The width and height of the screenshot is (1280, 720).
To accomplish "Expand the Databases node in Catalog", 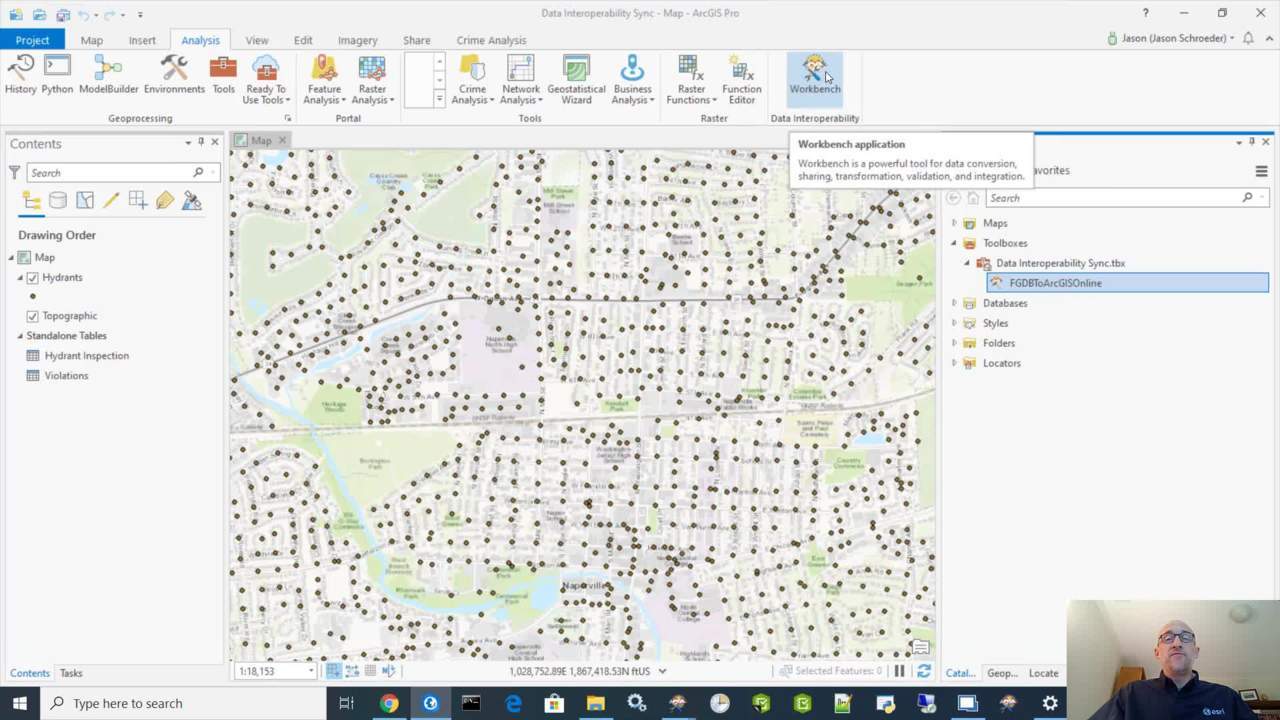I will point(954,303).
